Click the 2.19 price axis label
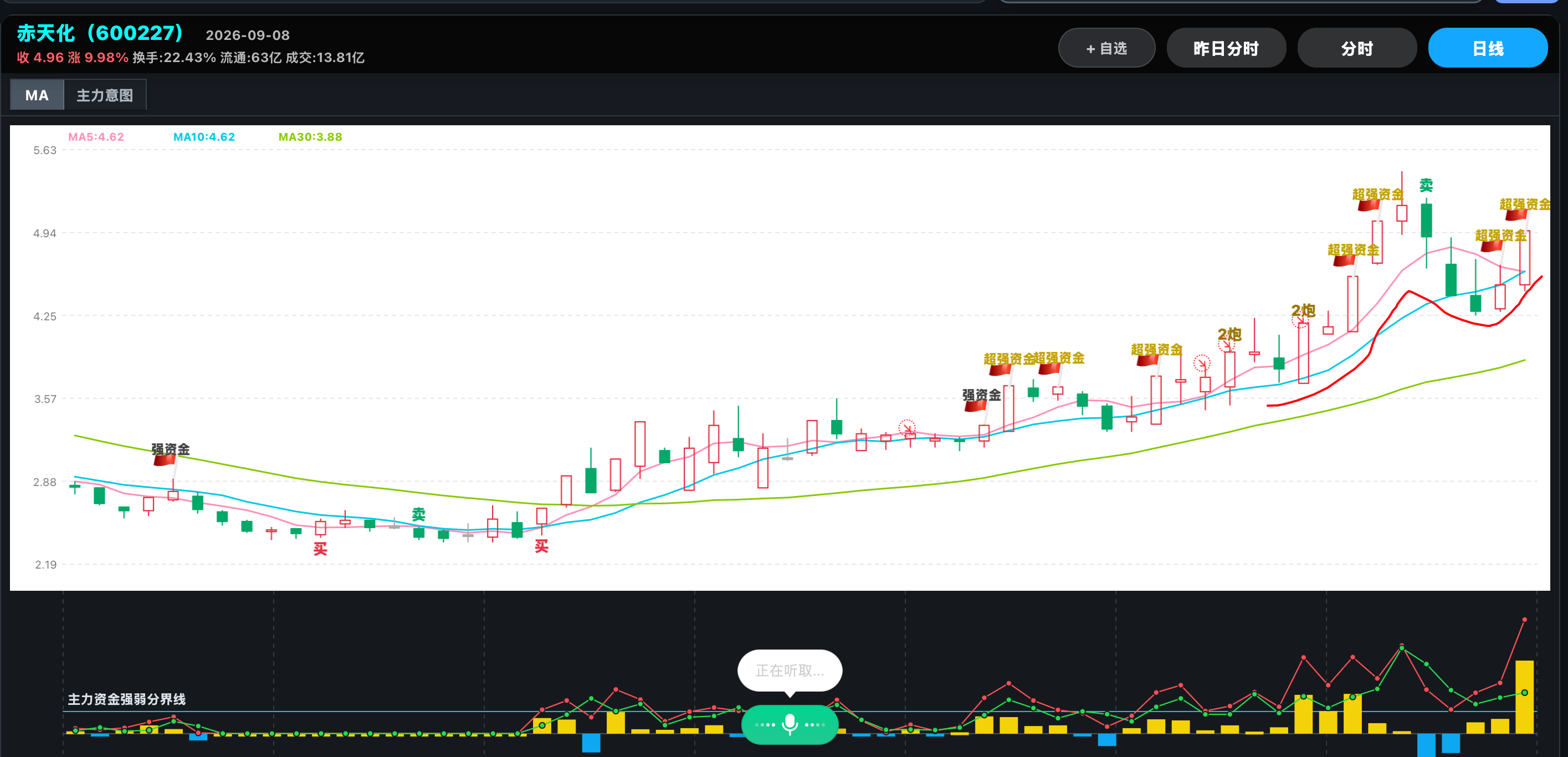Image resolution: width=1568 pixels, height=757 pixels. tap(45, 565)
